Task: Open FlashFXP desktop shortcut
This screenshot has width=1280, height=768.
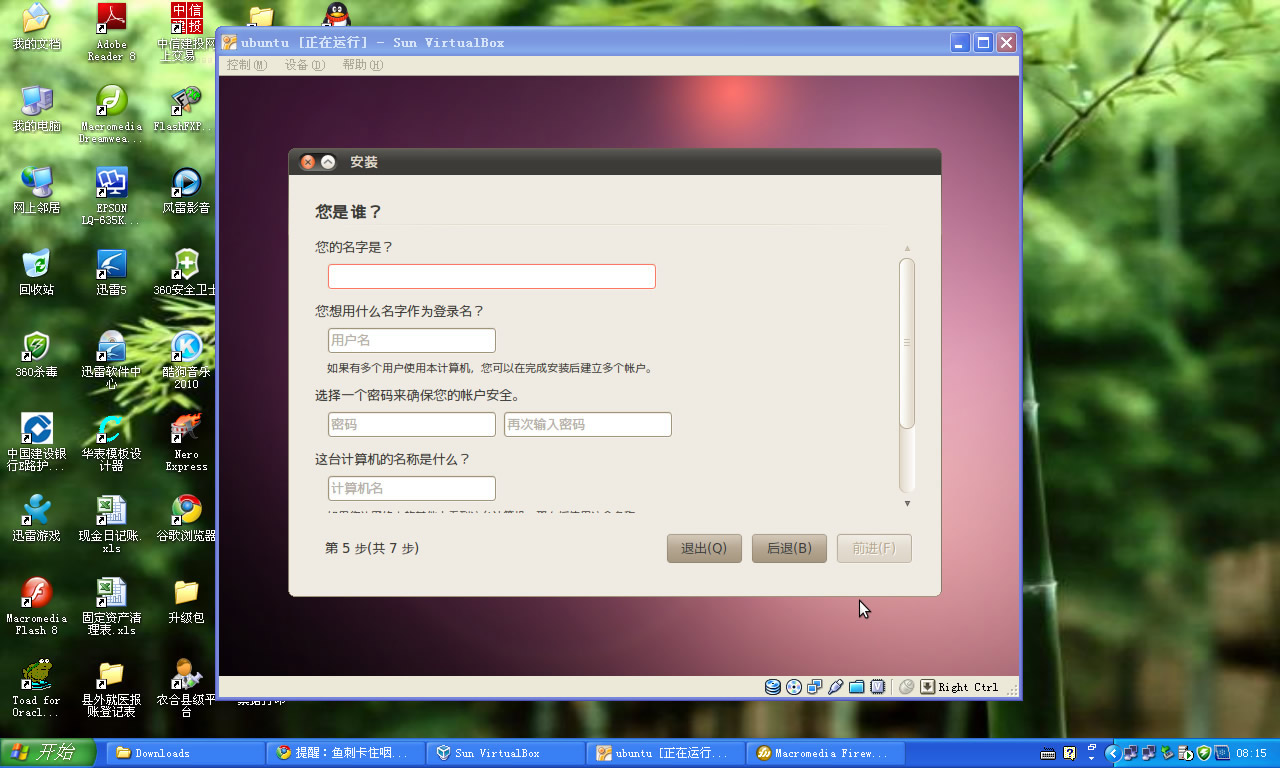Action: click(x=186, y=109)
